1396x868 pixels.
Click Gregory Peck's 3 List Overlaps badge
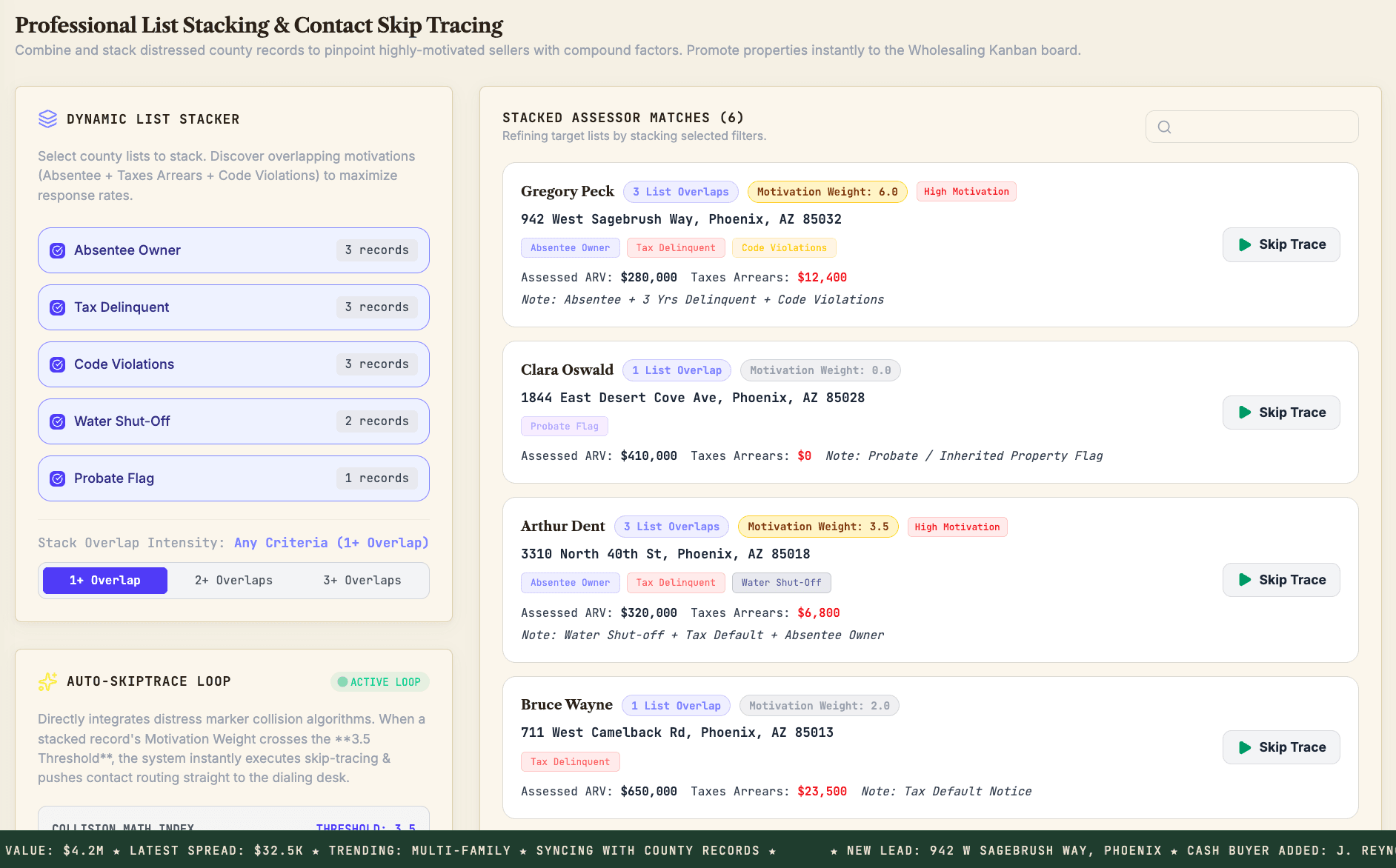click(x=680, y=192)
